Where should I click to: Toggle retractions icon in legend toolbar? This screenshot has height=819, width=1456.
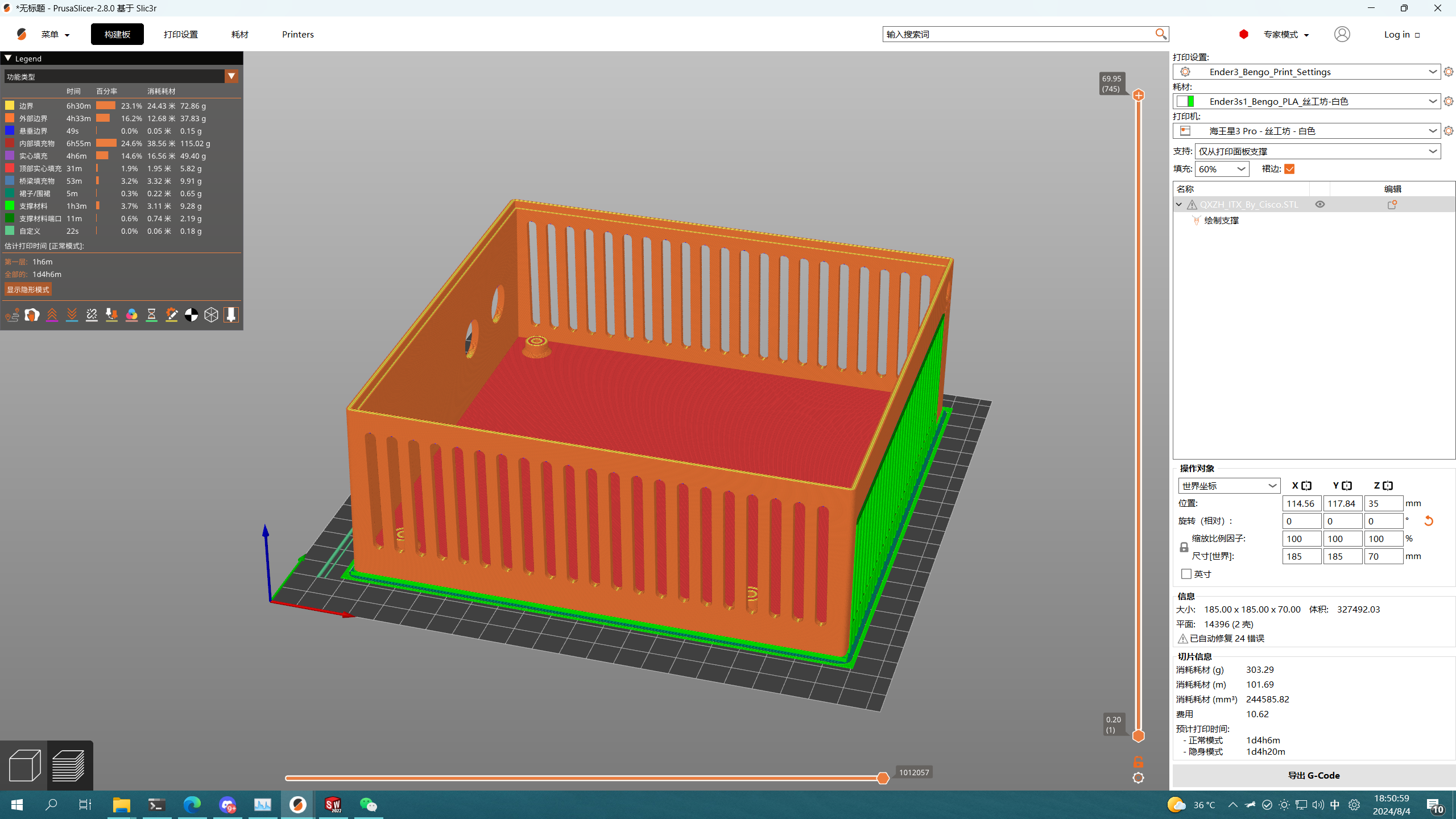click(x=52, y=315)
